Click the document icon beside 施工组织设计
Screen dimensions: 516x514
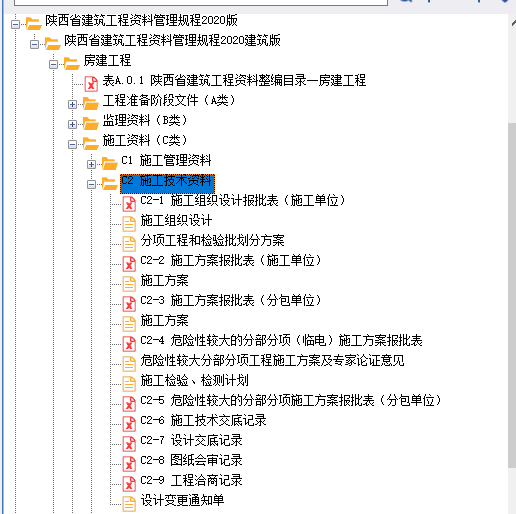(129, 224)
